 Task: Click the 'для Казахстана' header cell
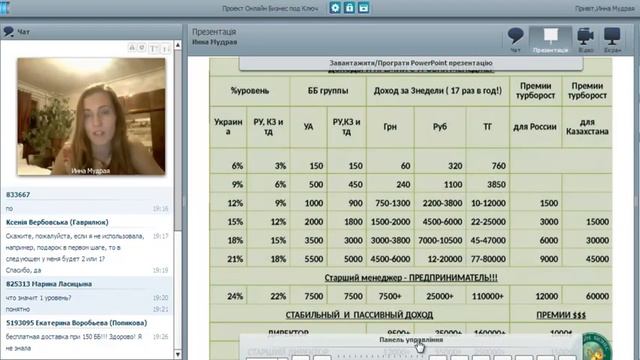(587, 127)
